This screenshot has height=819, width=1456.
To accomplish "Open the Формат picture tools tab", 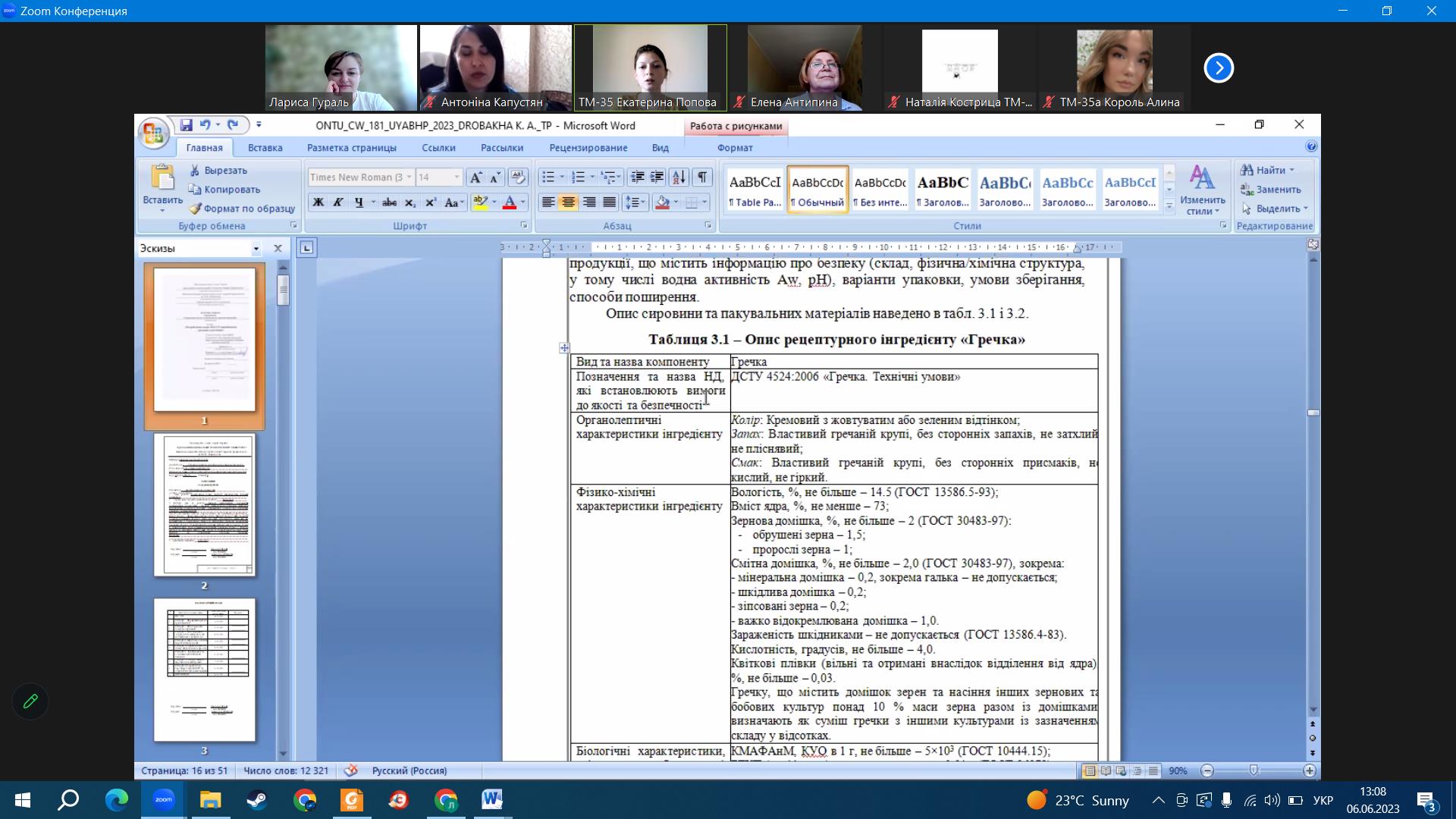I will pyautogui.click(x=735, y=148).
